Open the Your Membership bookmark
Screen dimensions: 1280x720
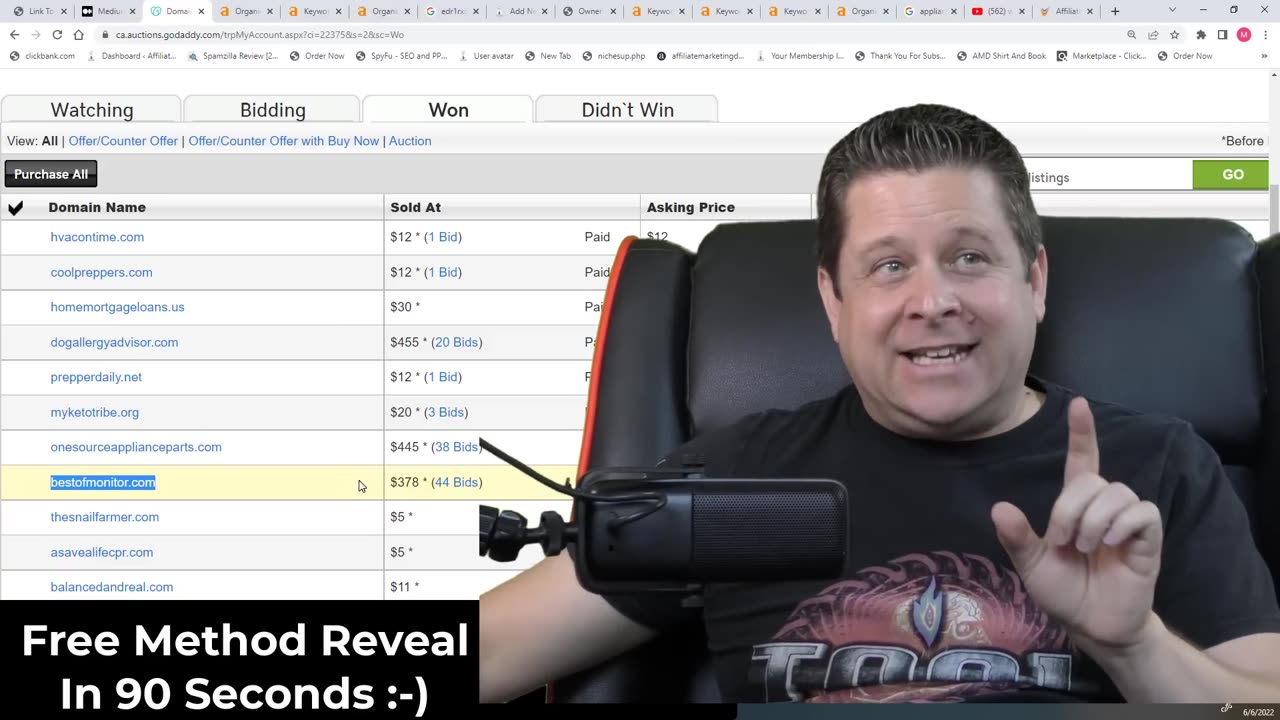tap(800, 56)
